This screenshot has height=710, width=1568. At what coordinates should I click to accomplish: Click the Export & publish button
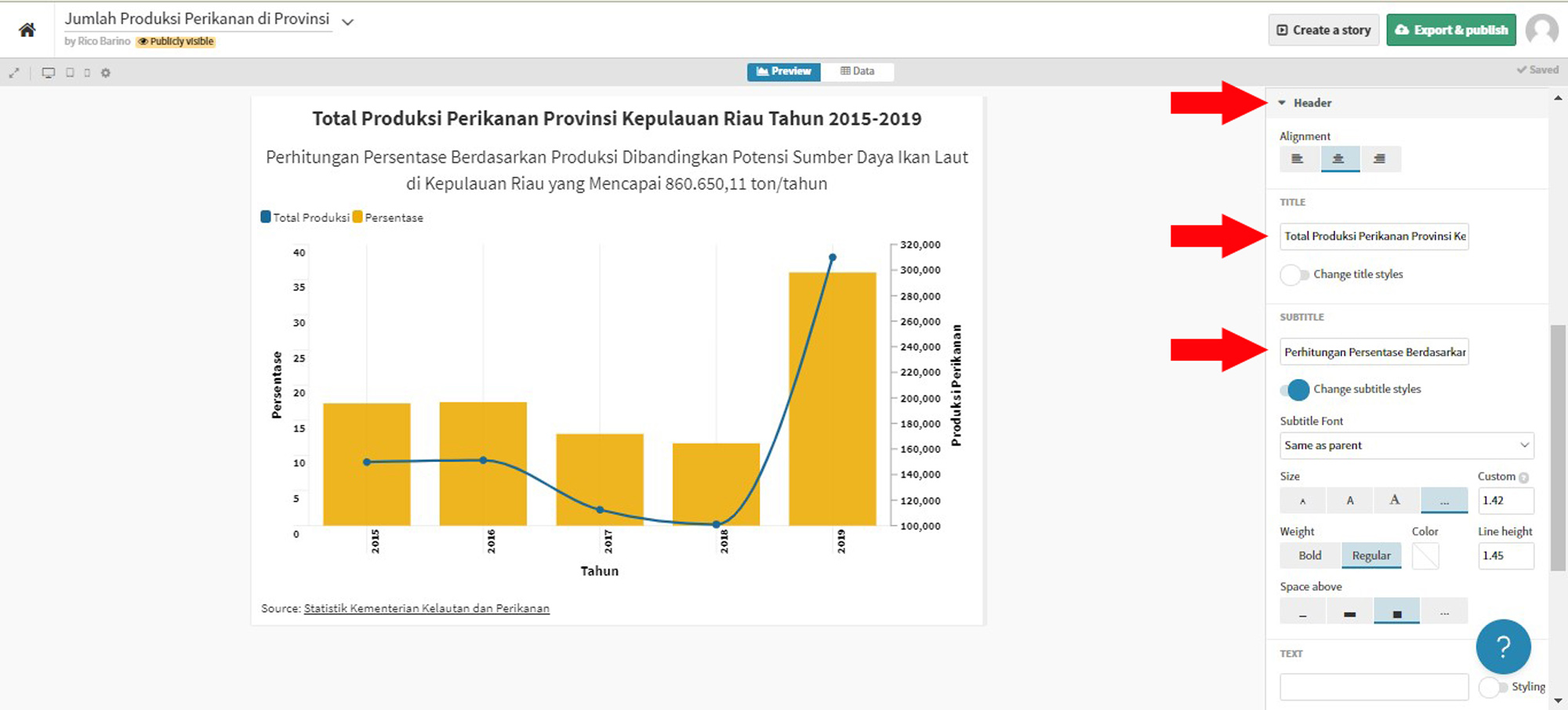pos(1451,29)
